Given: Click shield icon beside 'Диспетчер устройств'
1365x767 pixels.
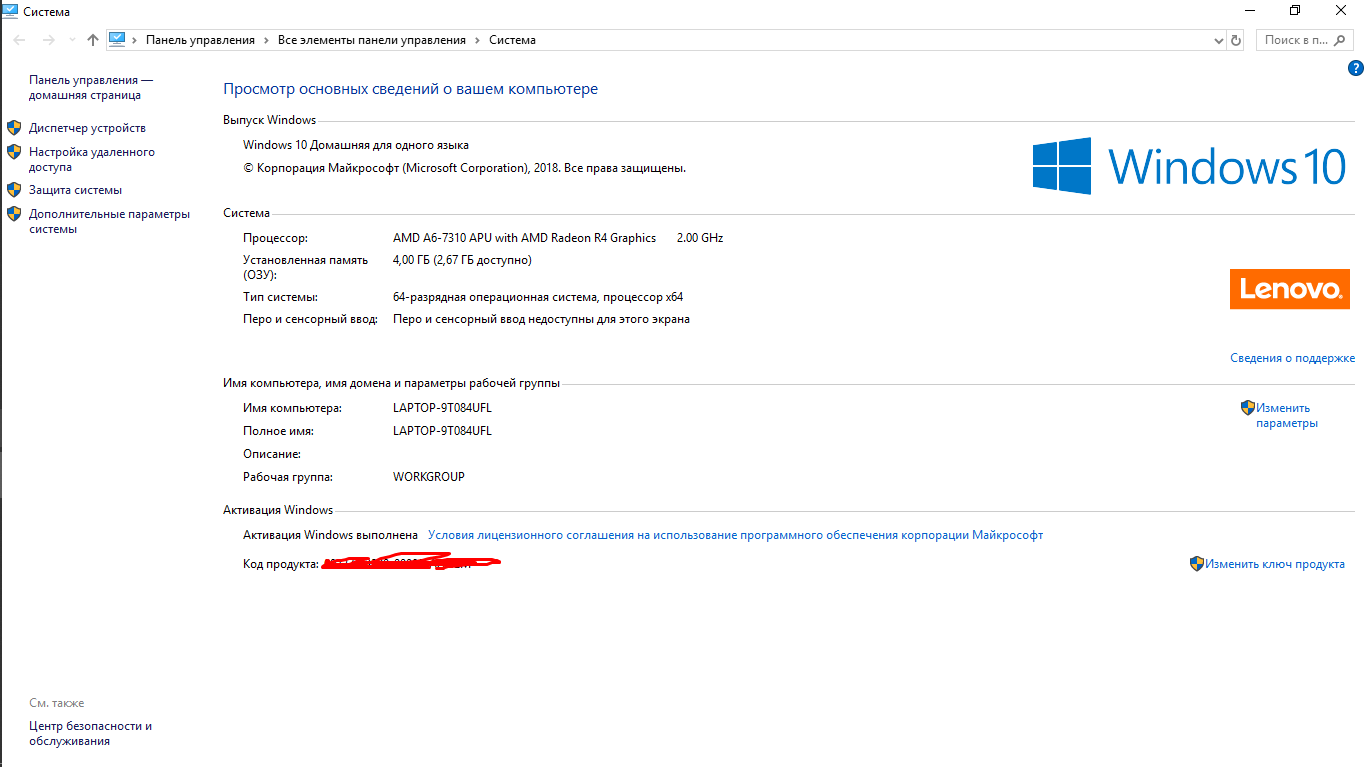Looking at the screenshot, I should pyautogui.click(x=14, y=128).
